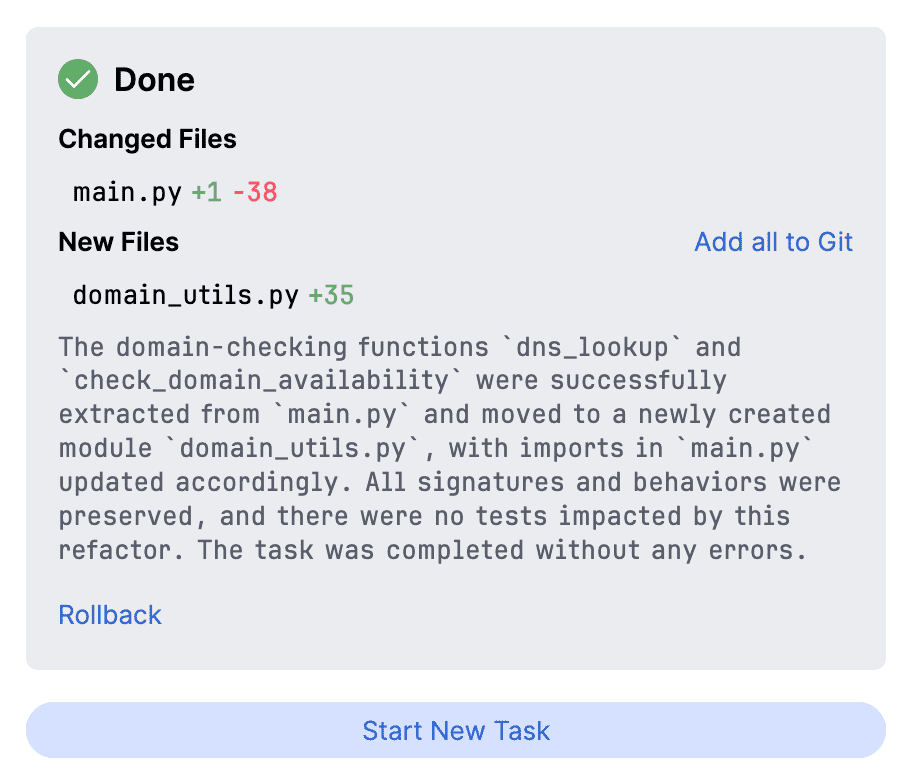
Task: Open domain_utils.py under New Files
Action: pyautogui.click(x=186, y=295)
